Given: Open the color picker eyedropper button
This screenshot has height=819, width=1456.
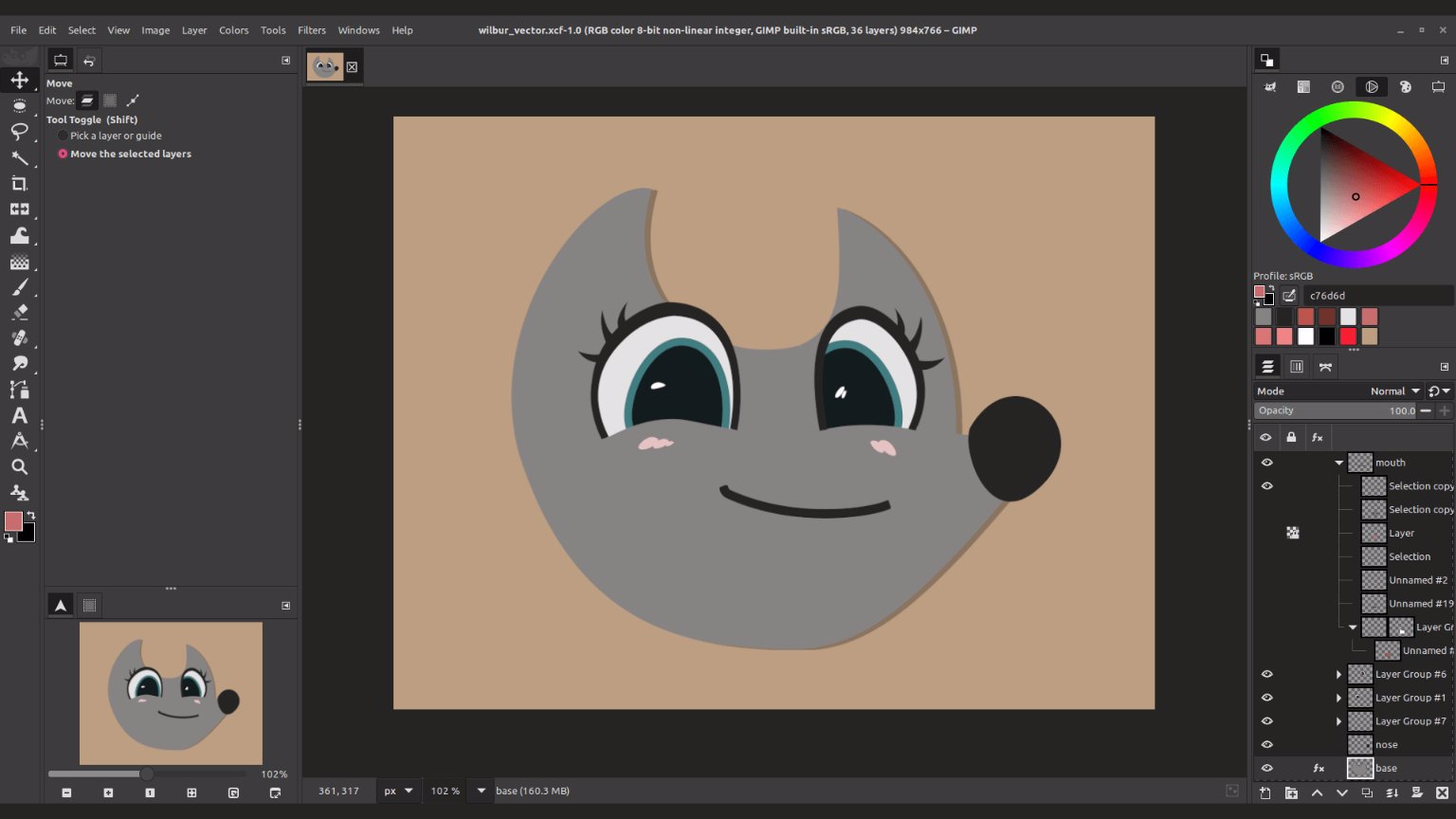Looking at the screenshot, I should (x=1289, y=296).
